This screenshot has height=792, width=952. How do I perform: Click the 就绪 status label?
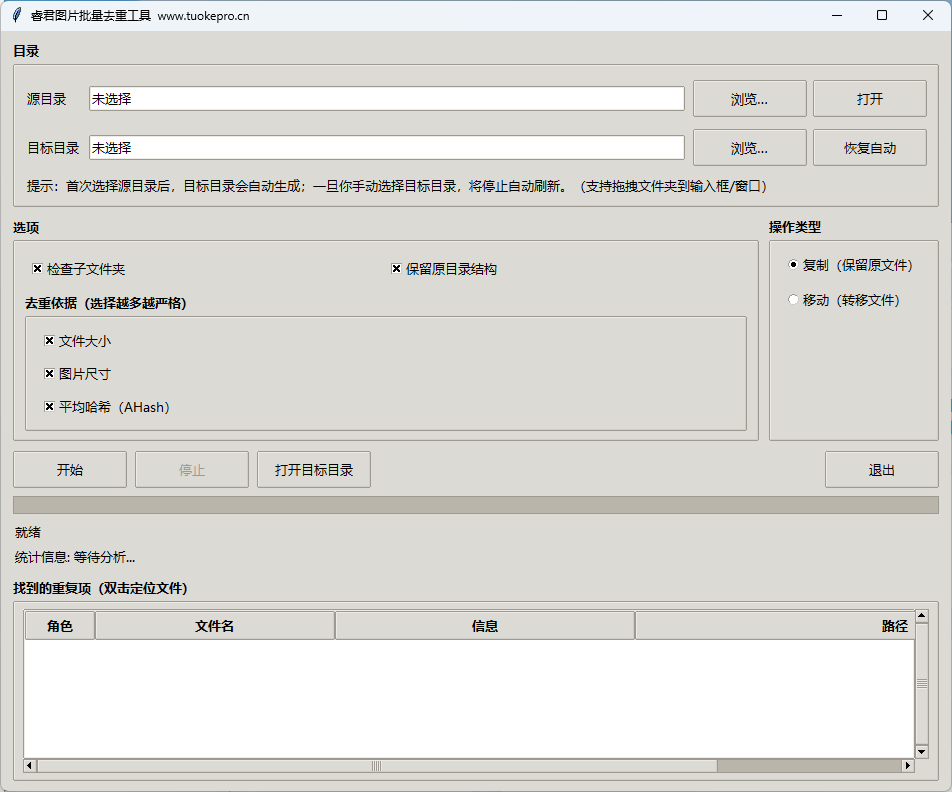click(x=27, y=532)
